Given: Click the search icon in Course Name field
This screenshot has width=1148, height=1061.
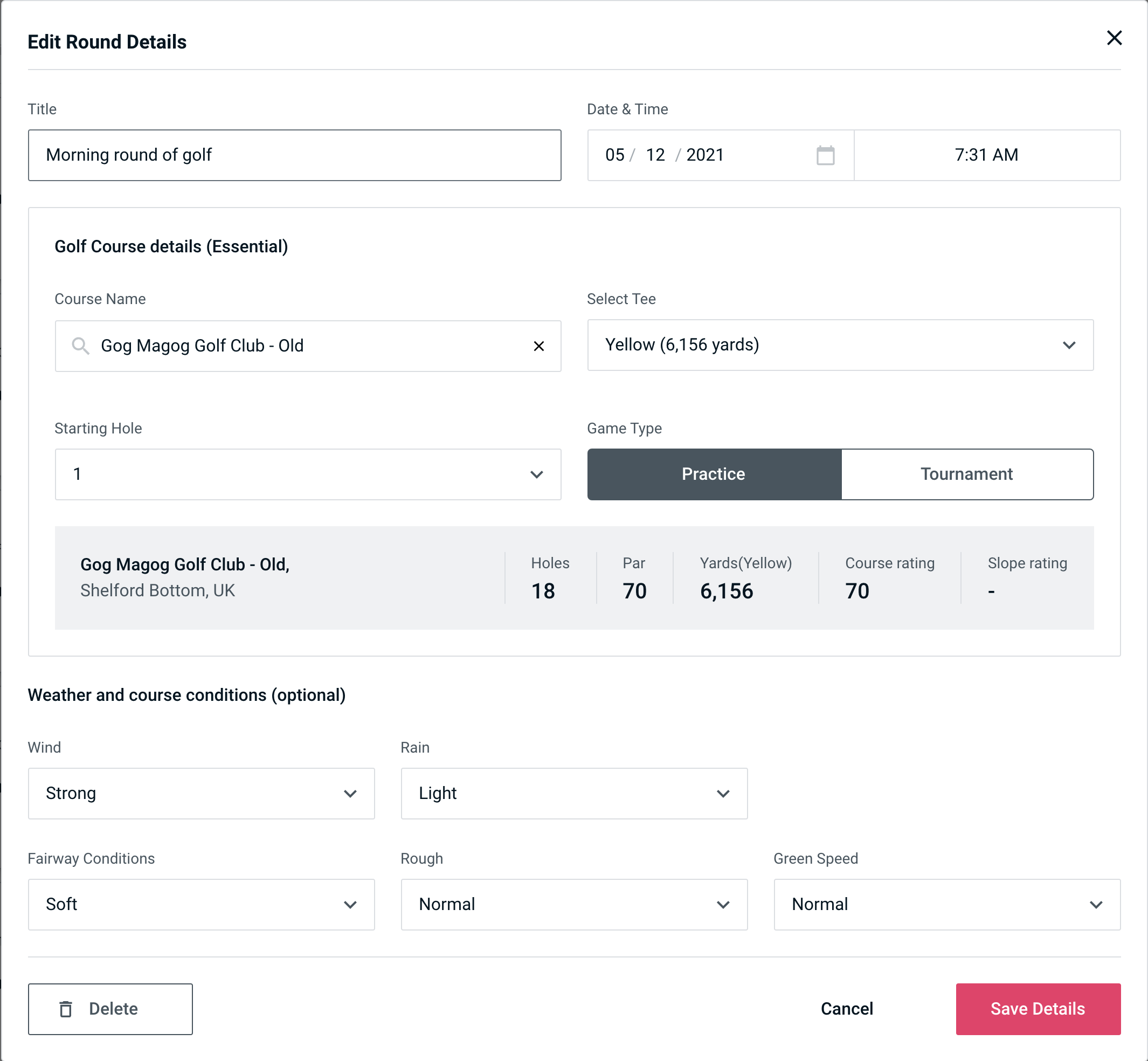Looking at the screenshot, I should click(79, 346).
